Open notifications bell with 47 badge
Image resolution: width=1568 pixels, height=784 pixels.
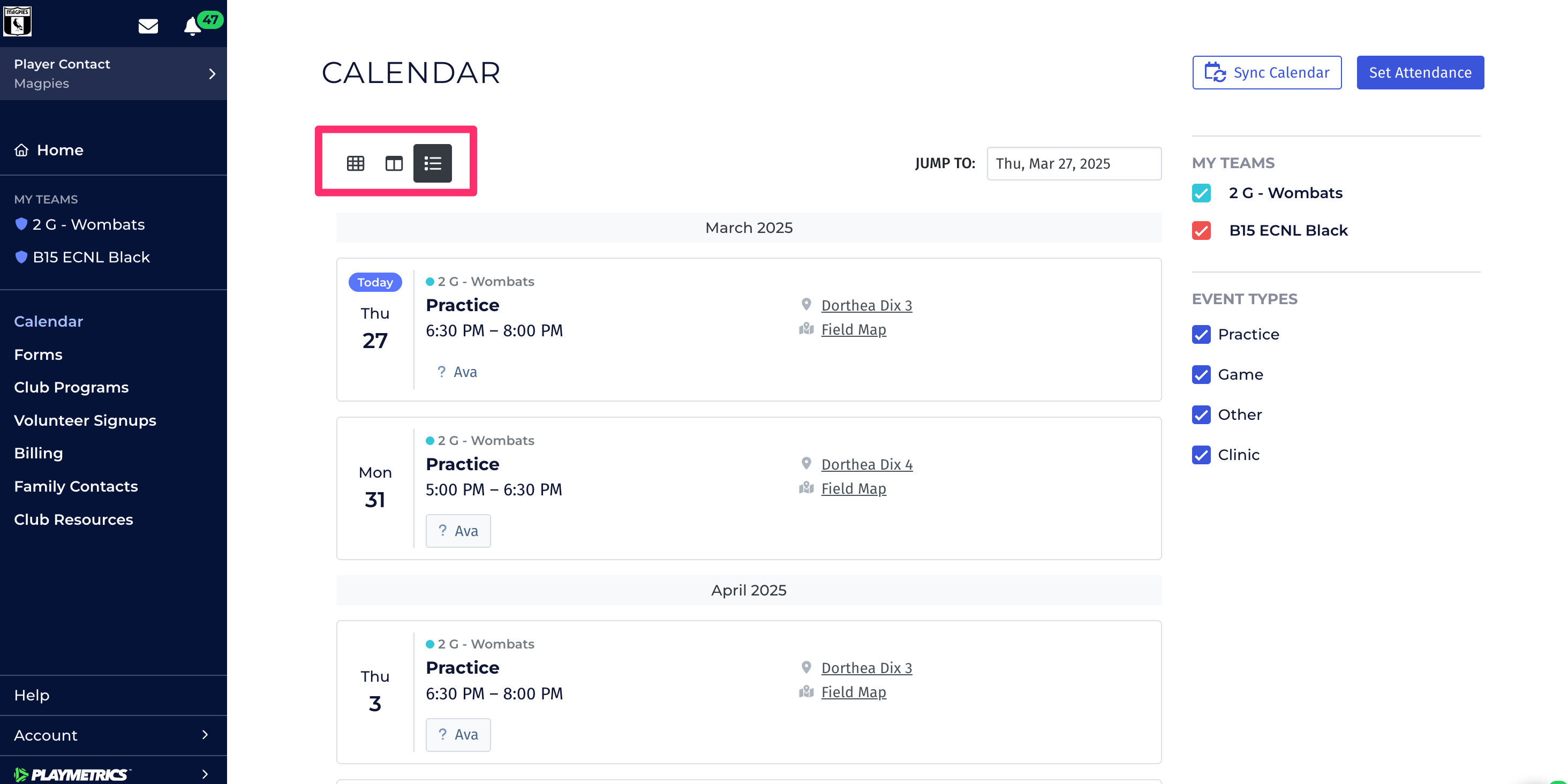(x=193, y=26)
